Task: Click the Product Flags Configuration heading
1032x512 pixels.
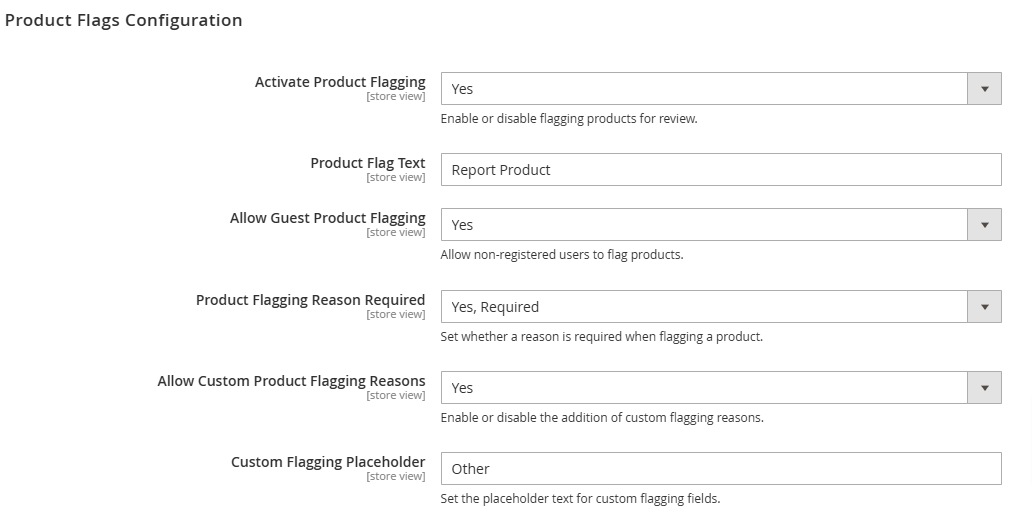Action: click(124, 20)
